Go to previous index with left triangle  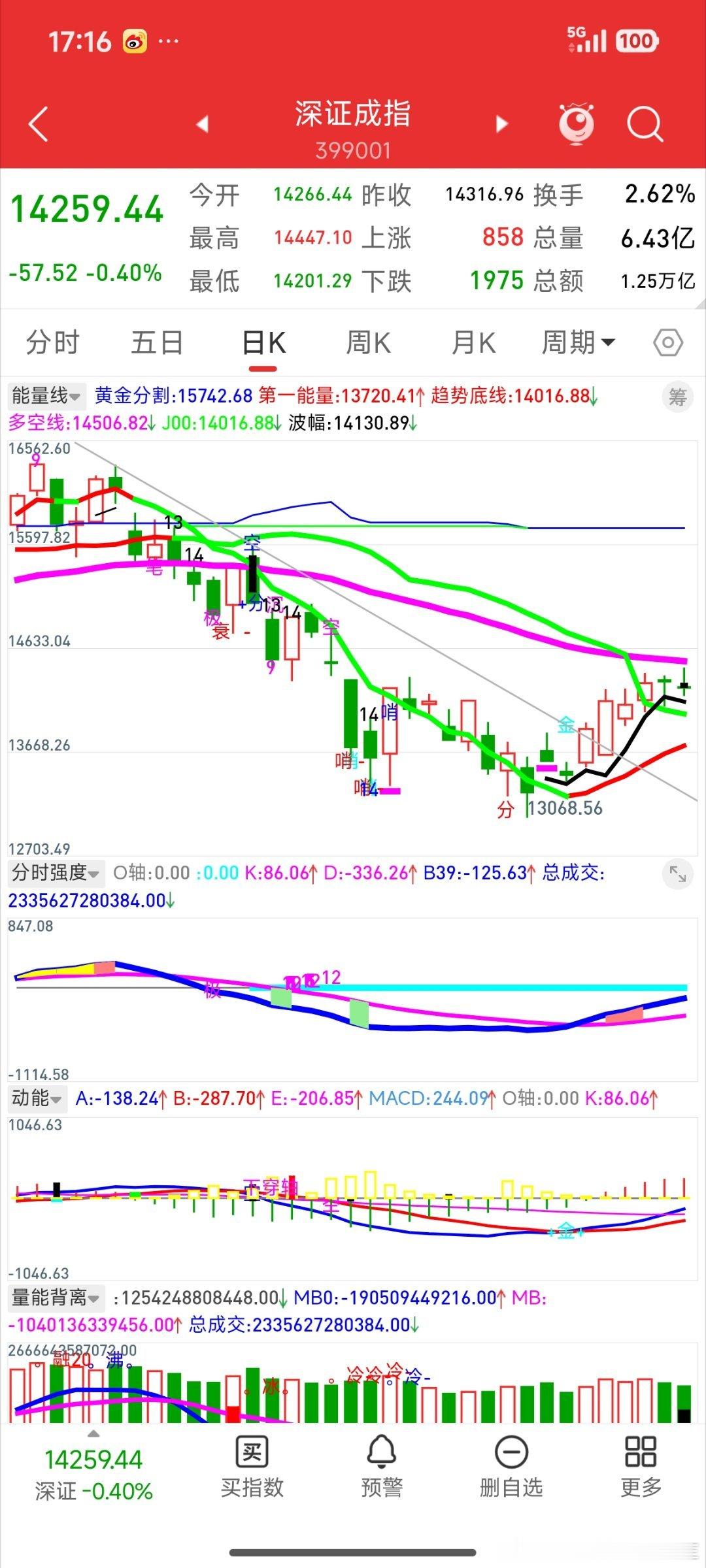(x=203, y=123)
